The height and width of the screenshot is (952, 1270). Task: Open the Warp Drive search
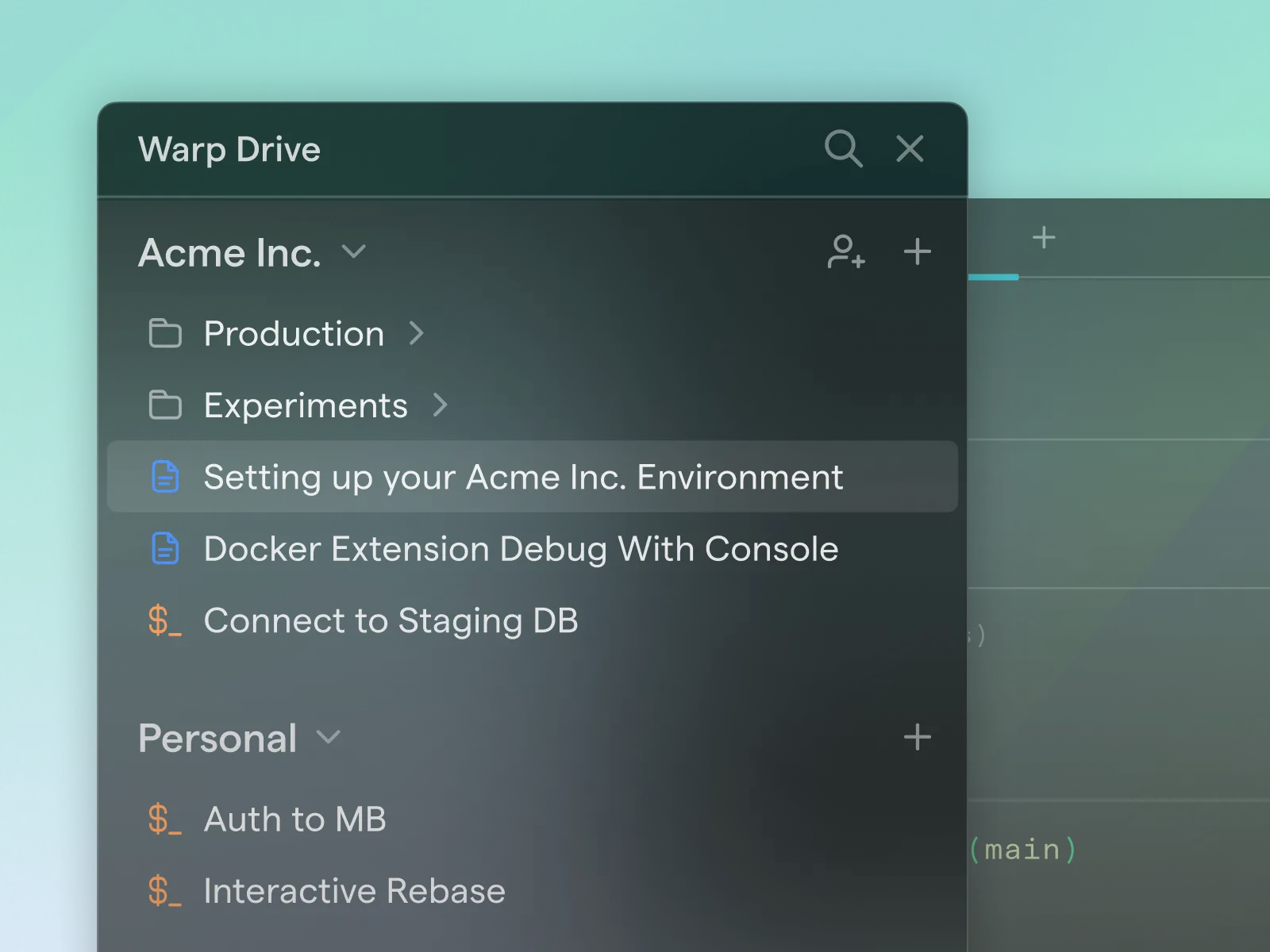[843, 148]
